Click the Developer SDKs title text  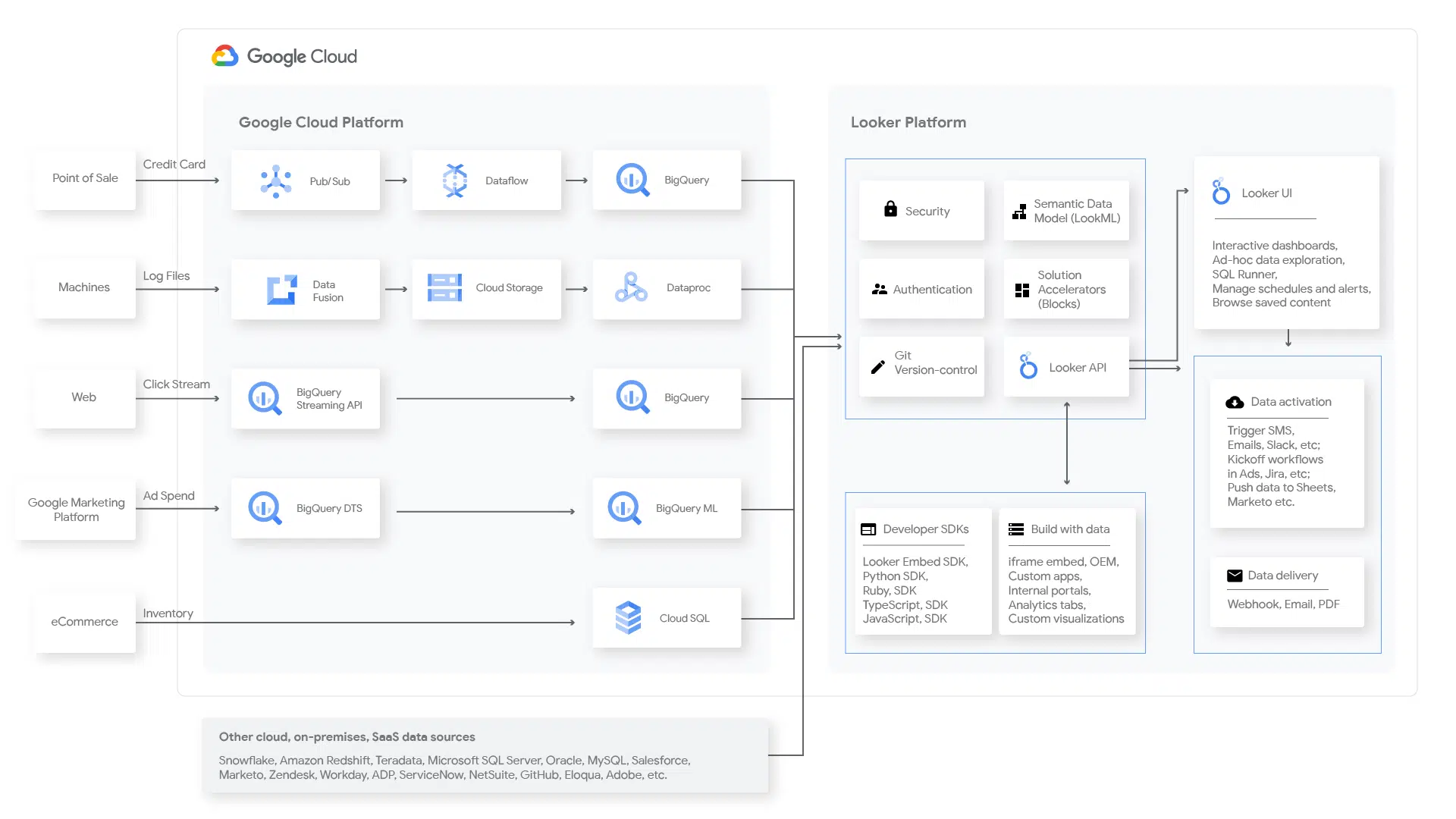tap(926, 529)
